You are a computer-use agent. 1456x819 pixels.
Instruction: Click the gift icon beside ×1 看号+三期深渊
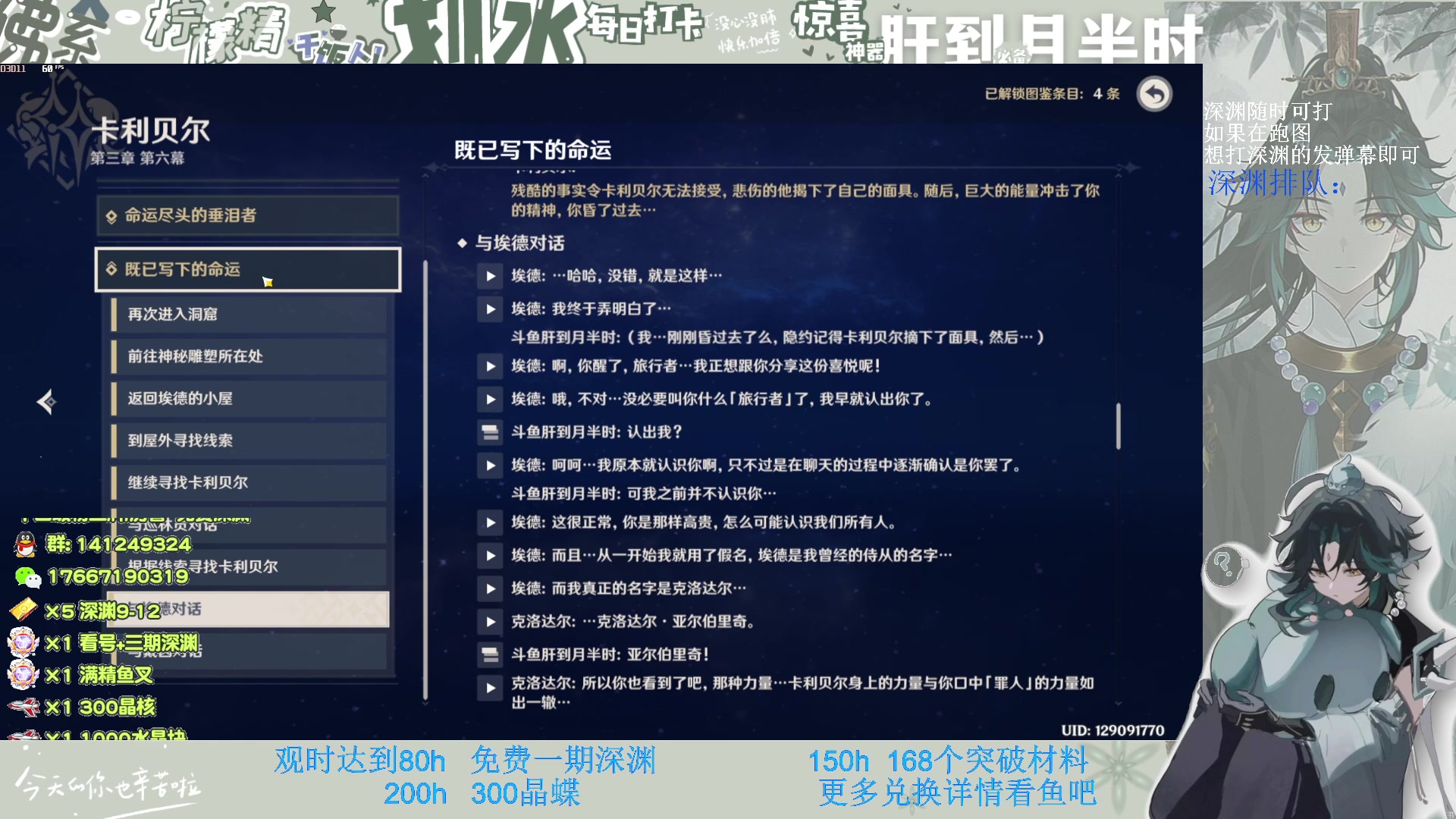tap(24, 643)
